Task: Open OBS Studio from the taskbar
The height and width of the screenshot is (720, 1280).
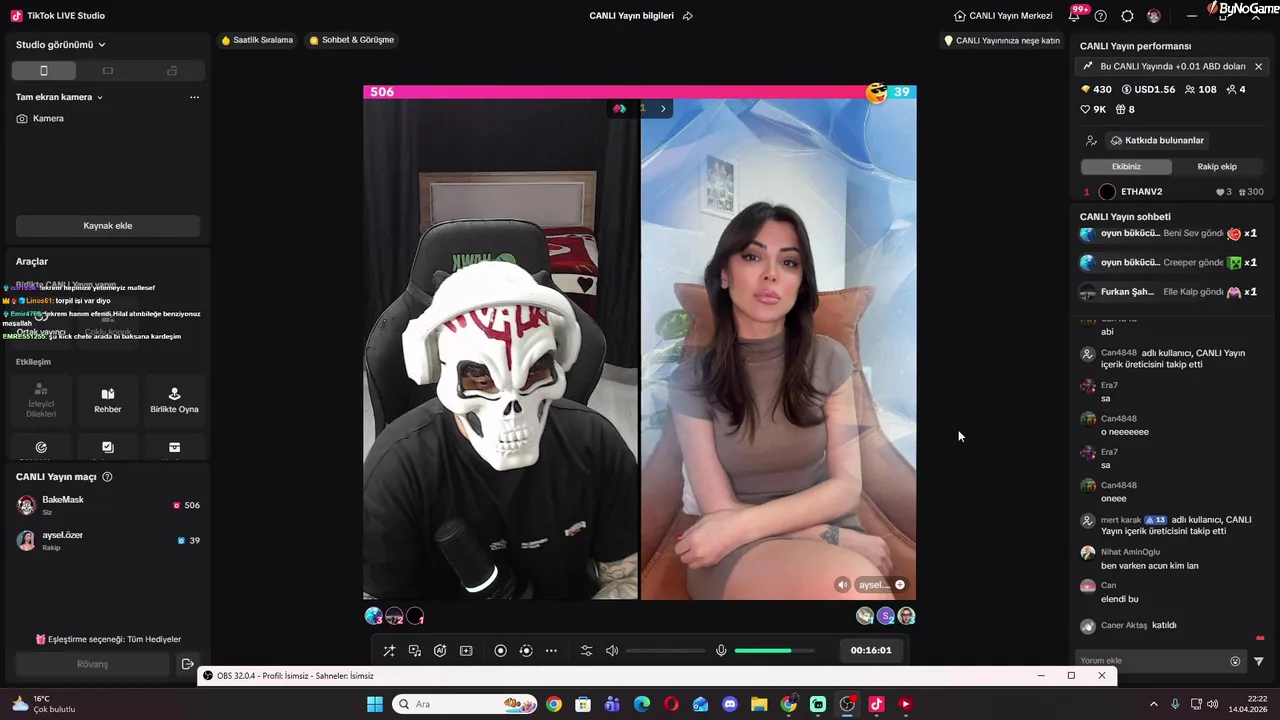Action: [x=847, y=704]
